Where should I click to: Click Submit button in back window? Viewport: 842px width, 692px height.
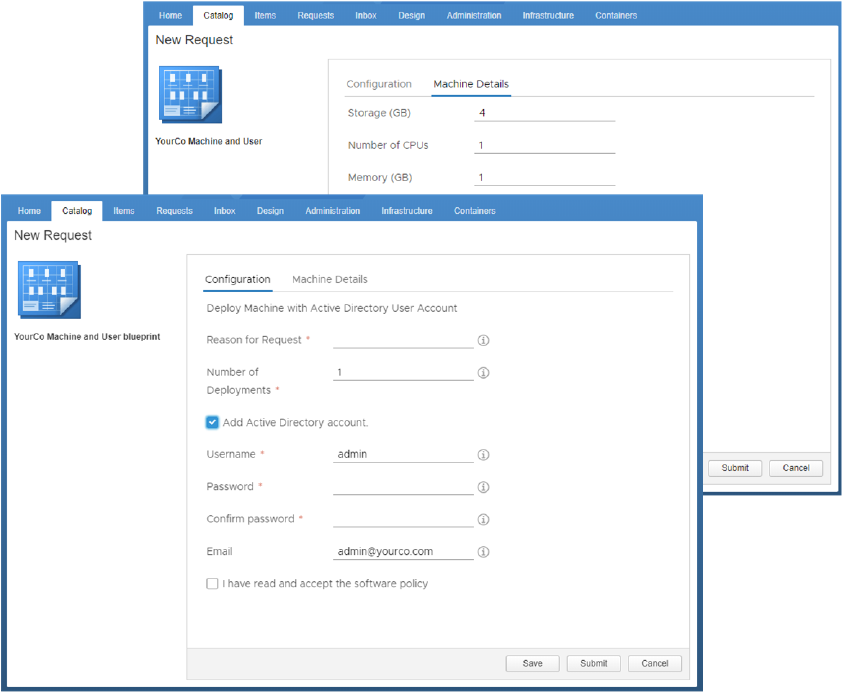point(735,468)
